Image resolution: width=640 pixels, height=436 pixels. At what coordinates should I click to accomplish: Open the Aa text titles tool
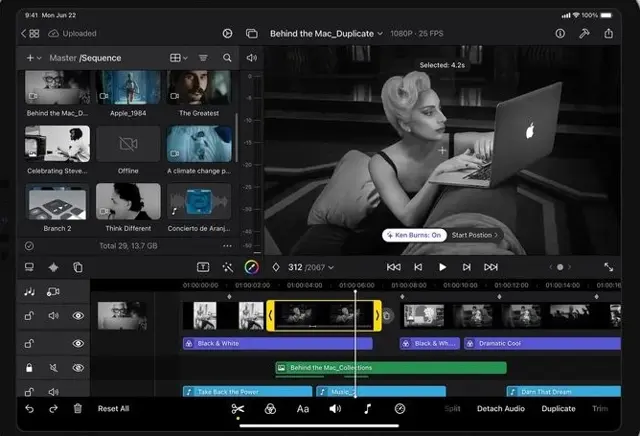(x=303, y=408)
